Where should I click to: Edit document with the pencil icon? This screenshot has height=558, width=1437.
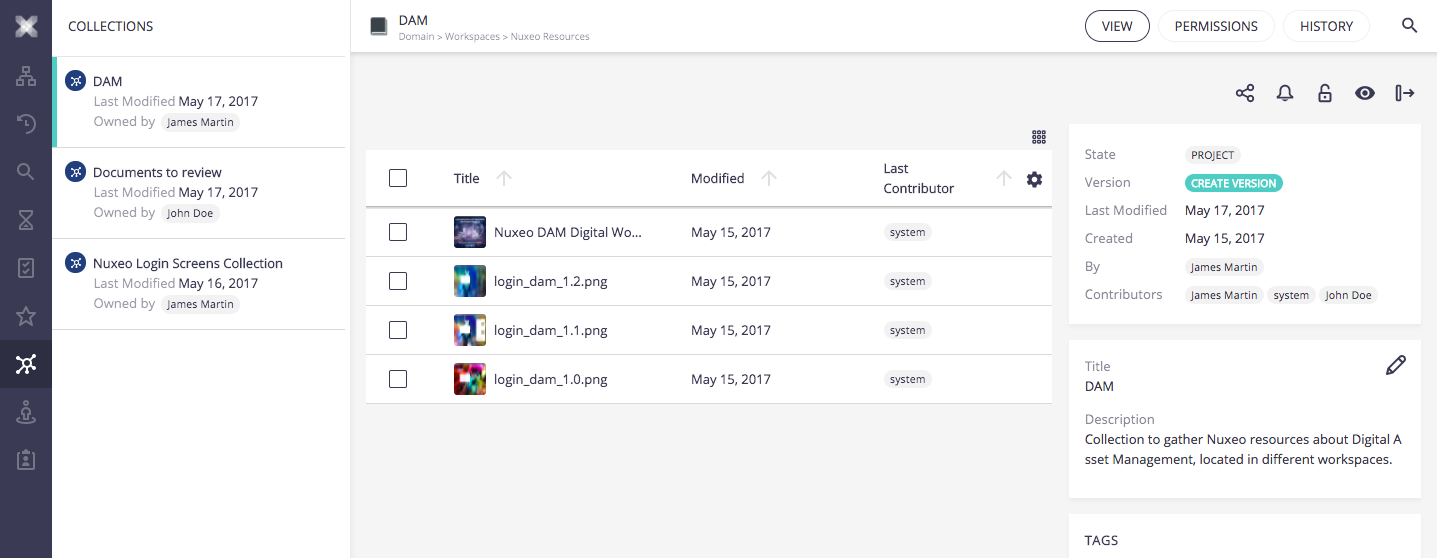coord(1396,365)
